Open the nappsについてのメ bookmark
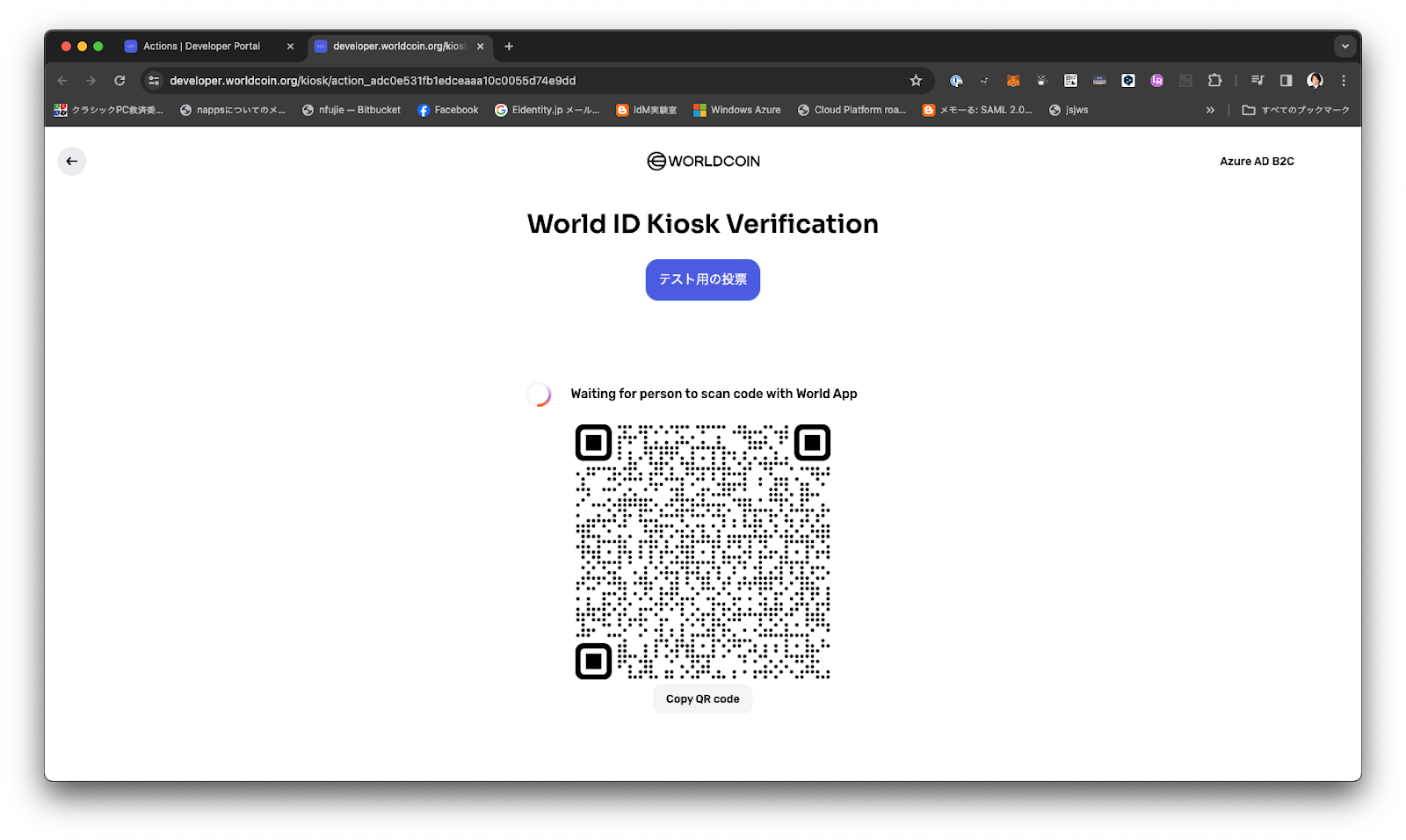This screenshot has height=840, width=1406. pyautogui.click(x=233, y=111)
